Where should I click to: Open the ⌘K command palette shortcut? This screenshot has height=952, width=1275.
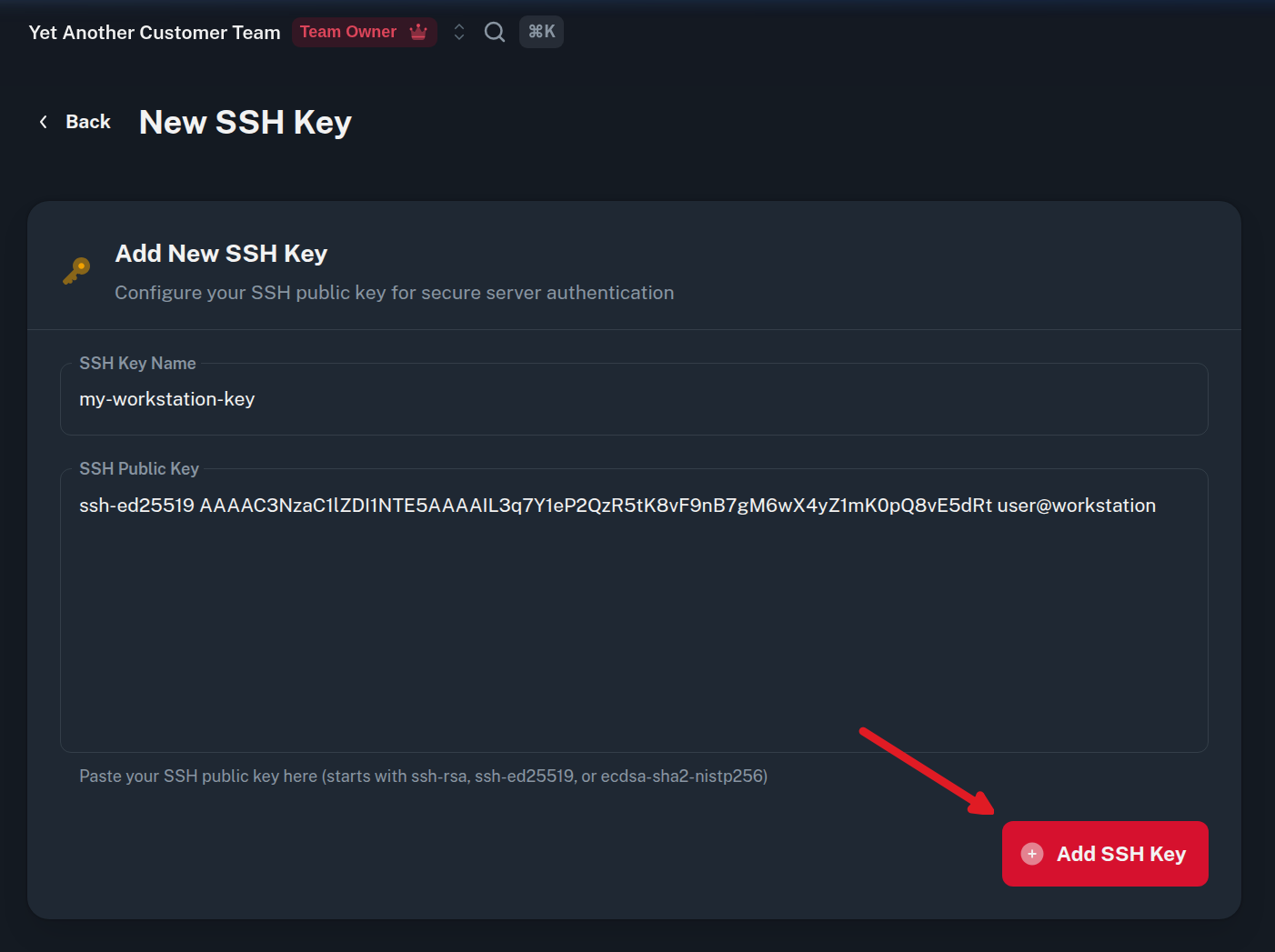[x=541, y=32]
